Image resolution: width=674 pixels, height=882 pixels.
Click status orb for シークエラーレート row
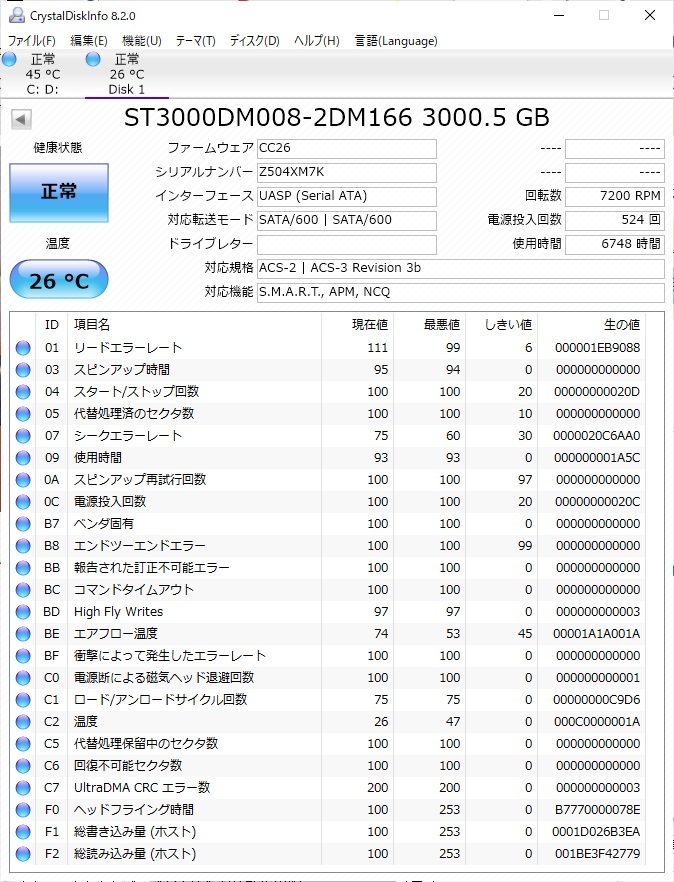coord(23,436)
